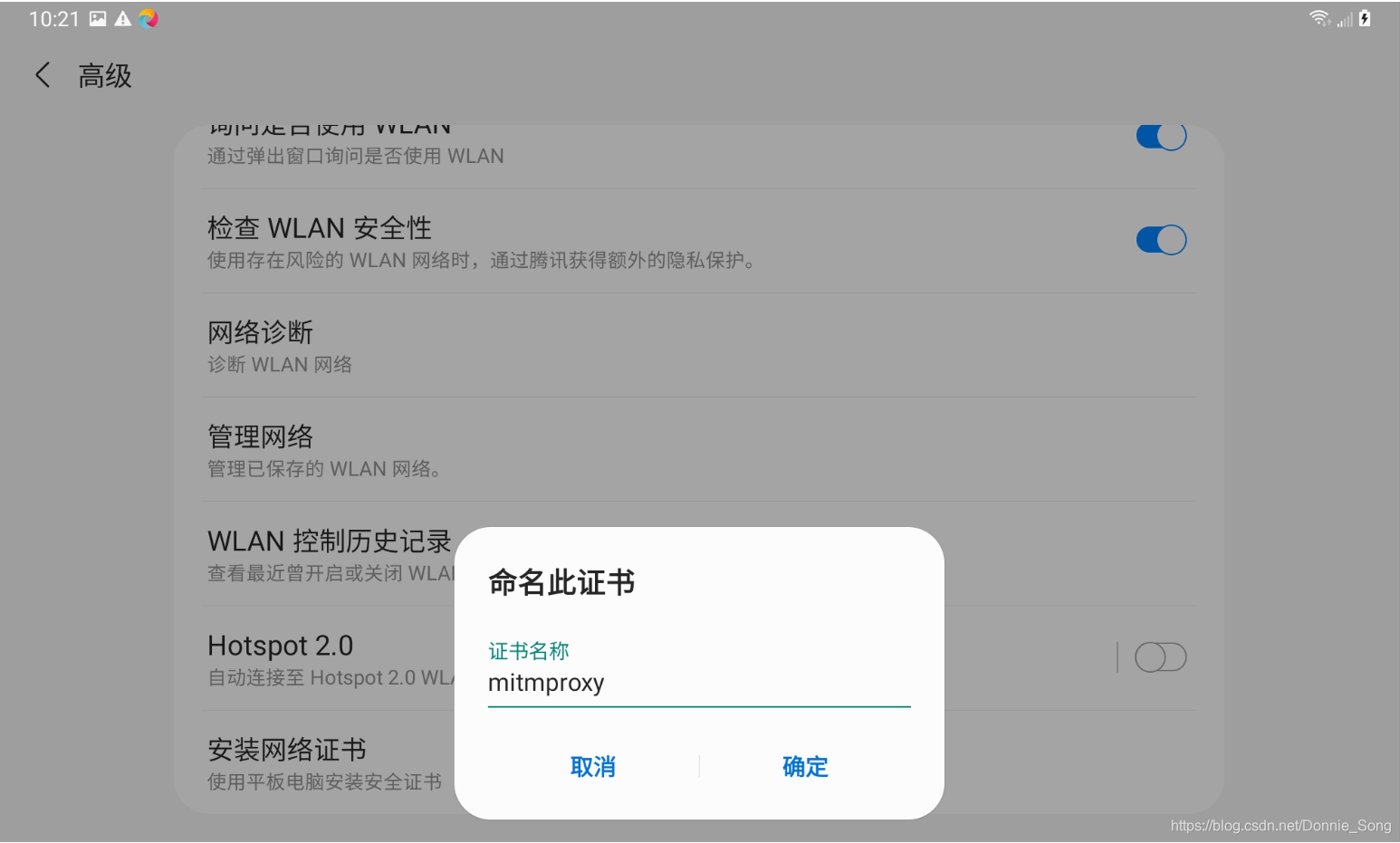The width and height of the screenshot is (1400, 843).
Task: Tap the warning notification icon
Action: [121, 17]
